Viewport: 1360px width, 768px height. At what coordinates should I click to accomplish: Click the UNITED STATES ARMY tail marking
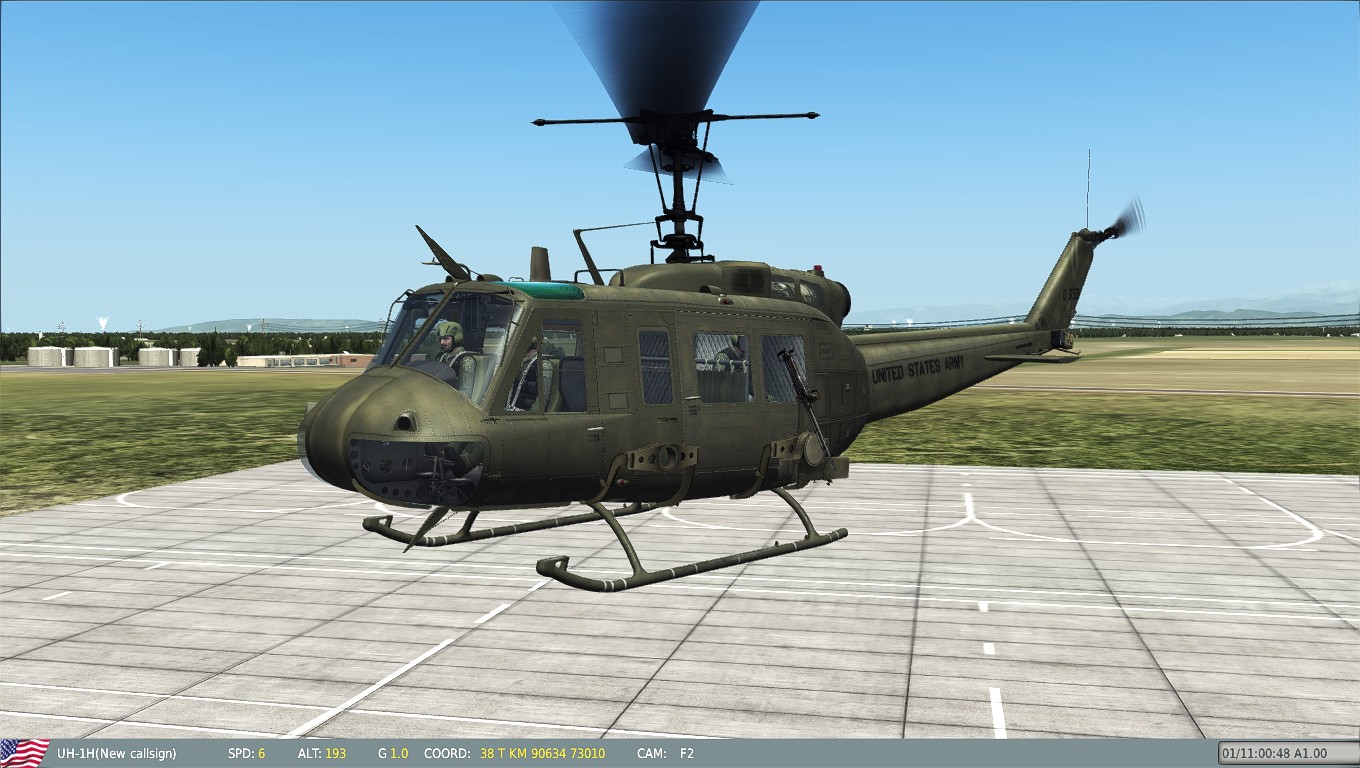click(x=917, y=369)
